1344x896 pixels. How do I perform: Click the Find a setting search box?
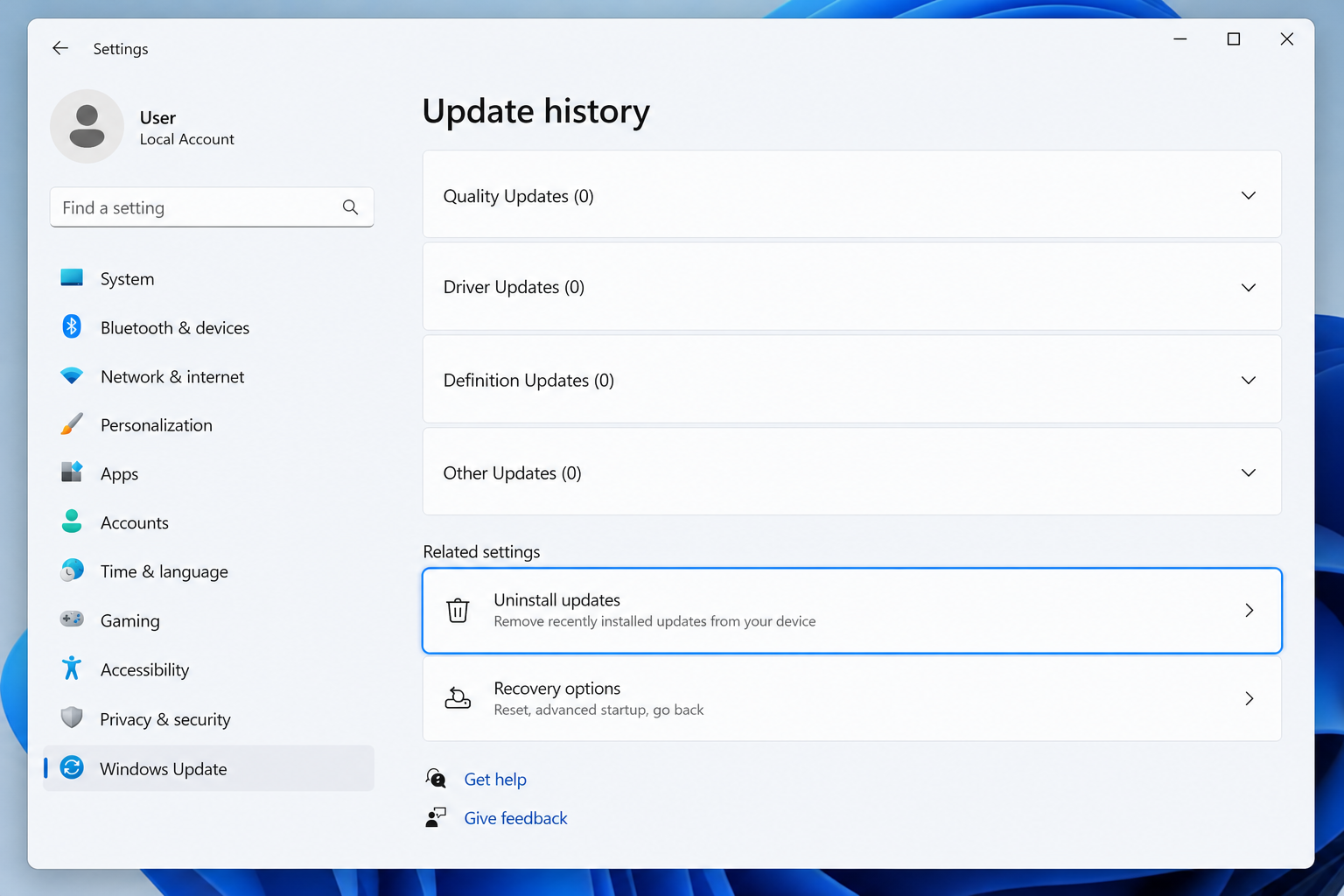(212, 207)
